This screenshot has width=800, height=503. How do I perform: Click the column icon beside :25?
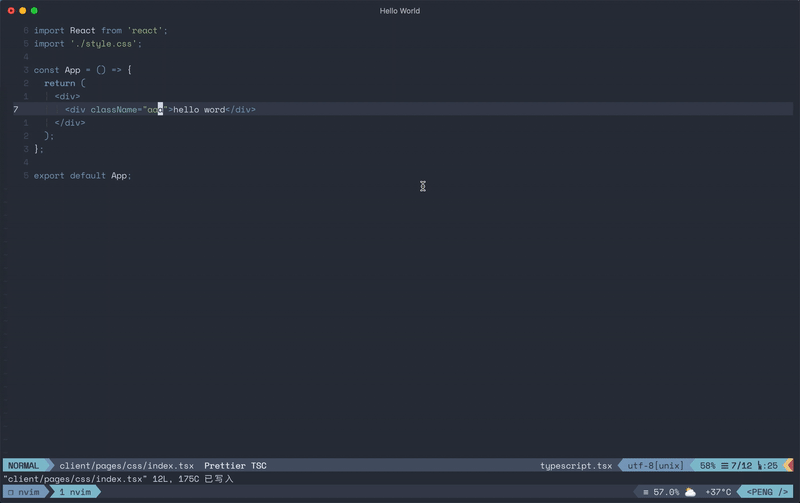coord(760,466)
